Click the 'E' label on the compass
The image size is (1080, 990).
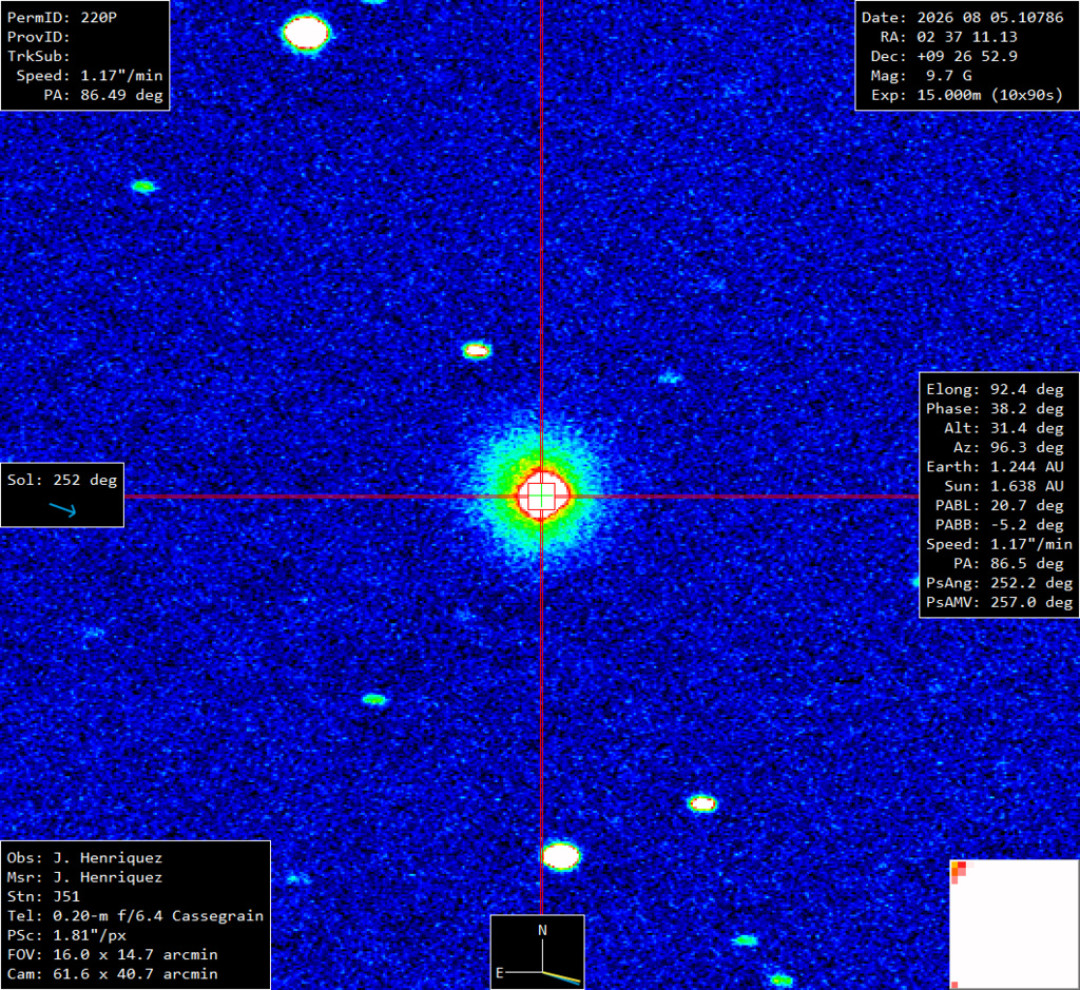click(499, 973)
